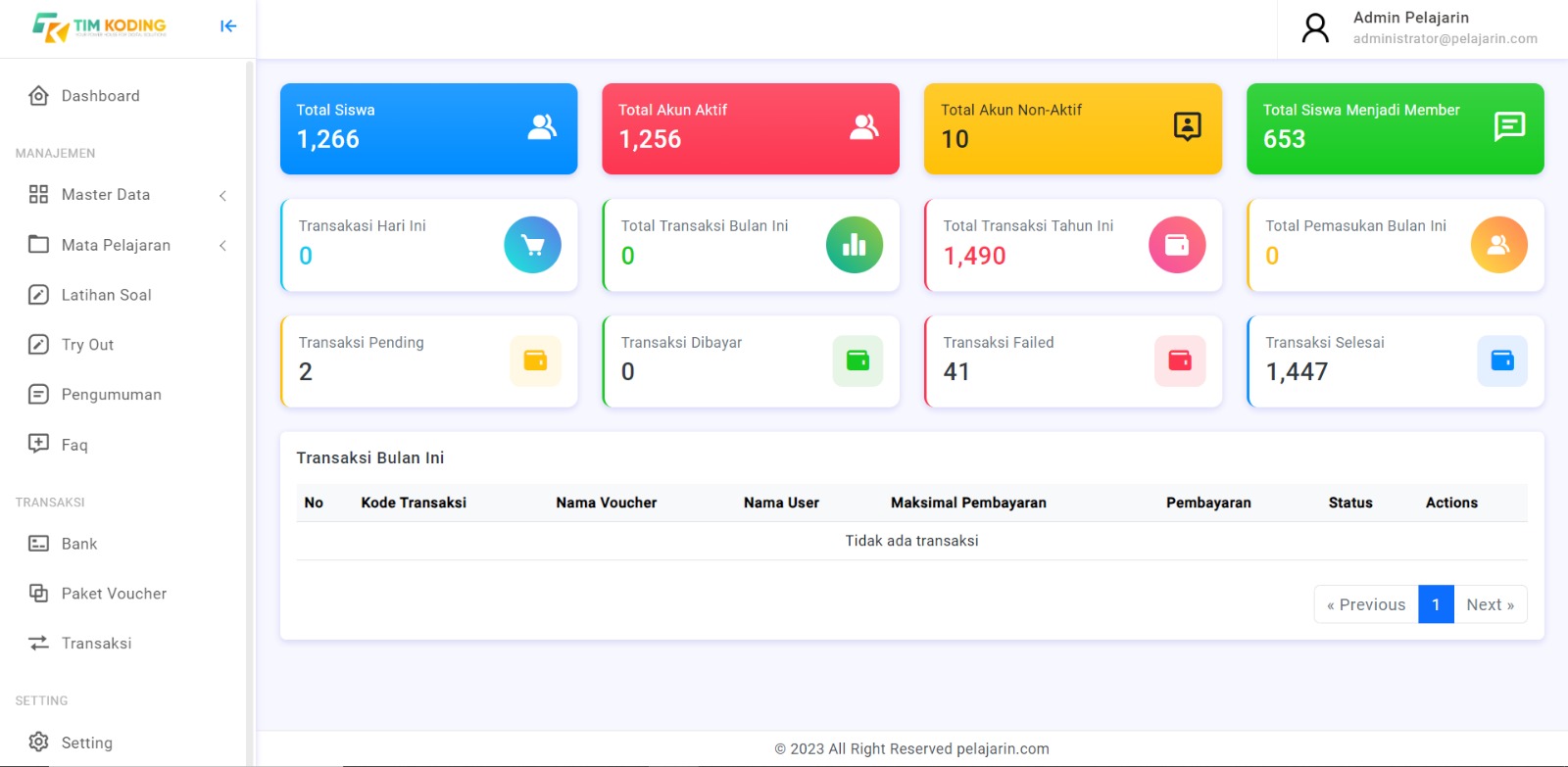1568x767 pixels.
Task: Open the Bank menu label
Action: click(79, 544)
